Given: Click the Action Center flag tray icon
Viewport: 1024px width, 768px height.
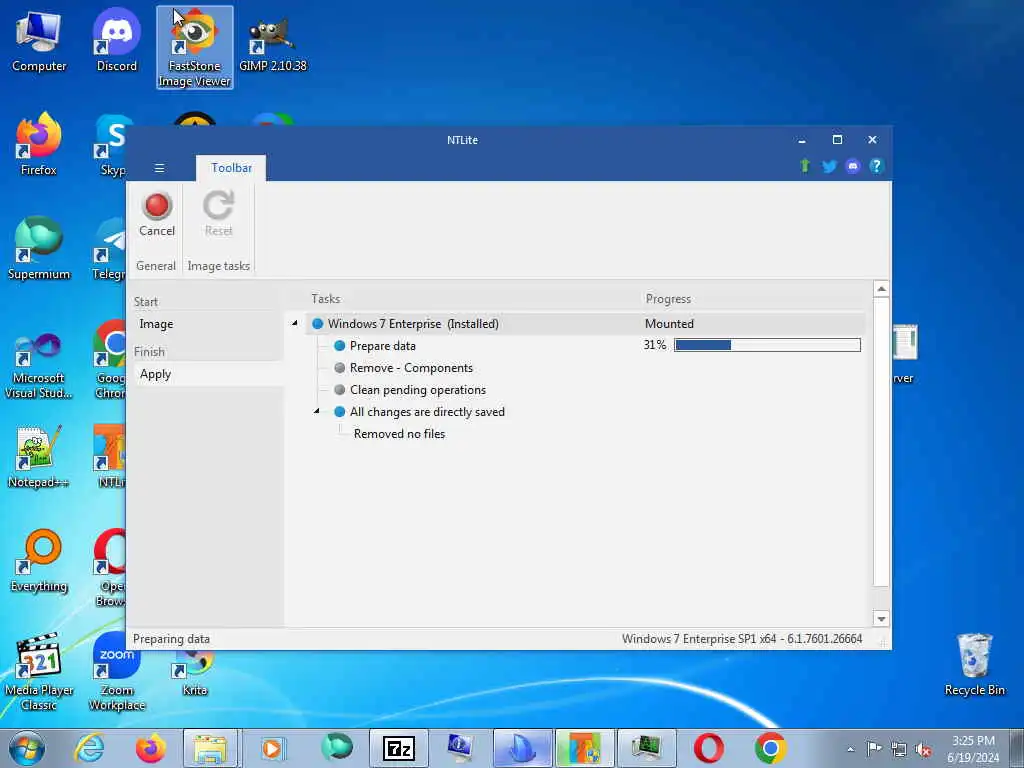Looking at the screenshot, I should point(874,748).
